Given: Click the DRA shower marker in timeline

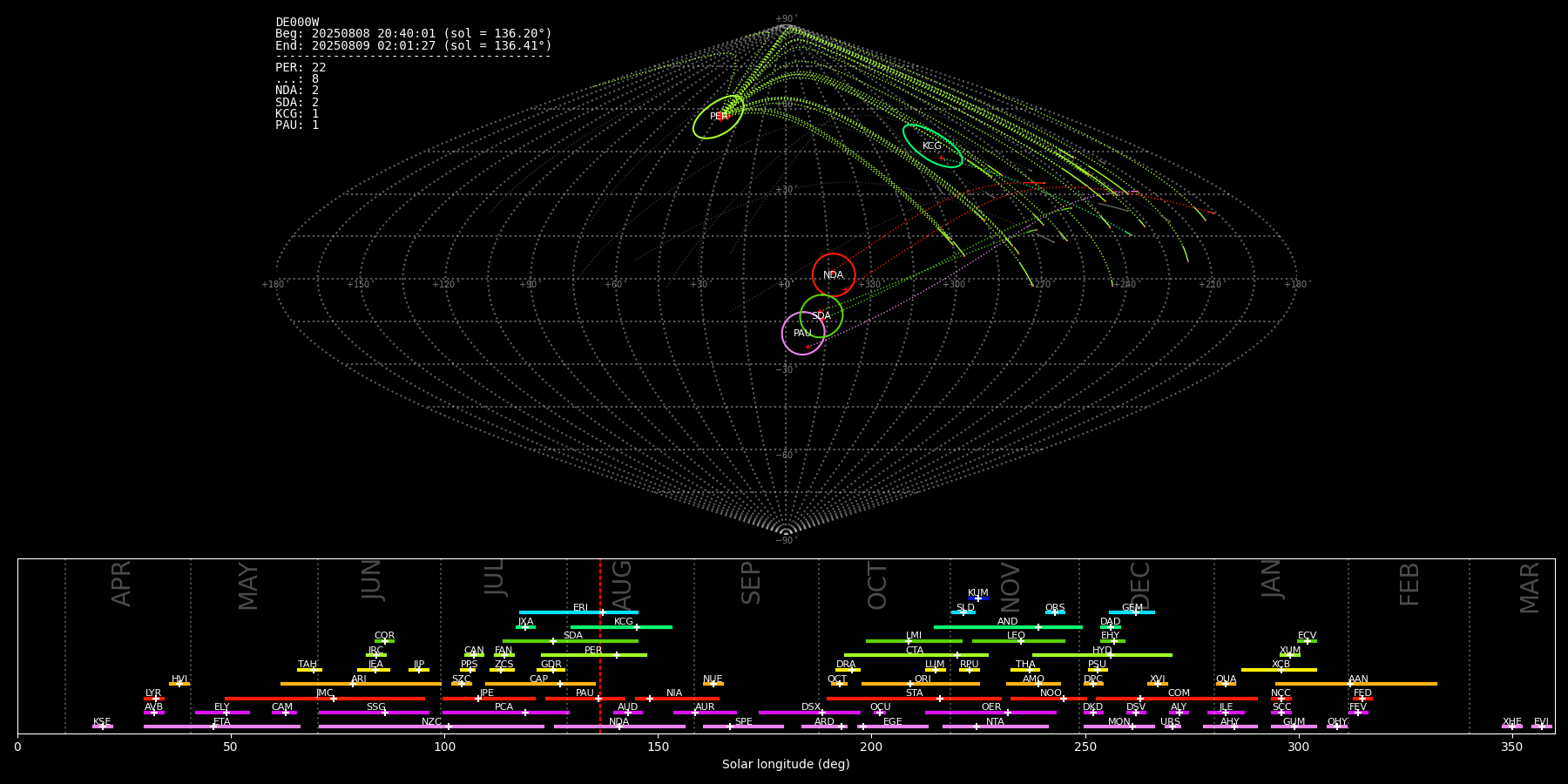Looking at the screenshot, I should pos(848,670).
